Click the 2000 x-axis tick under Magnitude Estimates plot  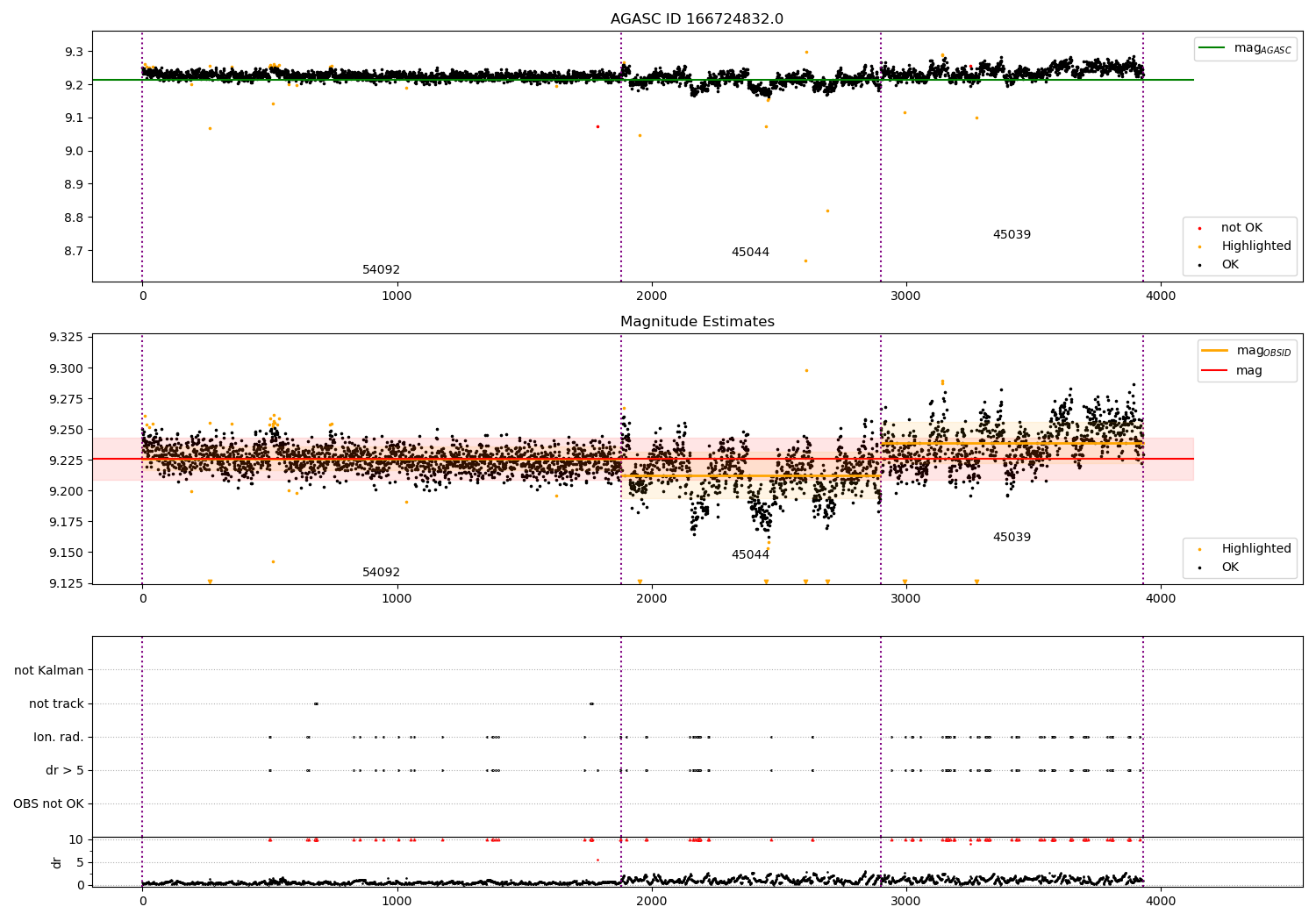click(x=651, y=599)
